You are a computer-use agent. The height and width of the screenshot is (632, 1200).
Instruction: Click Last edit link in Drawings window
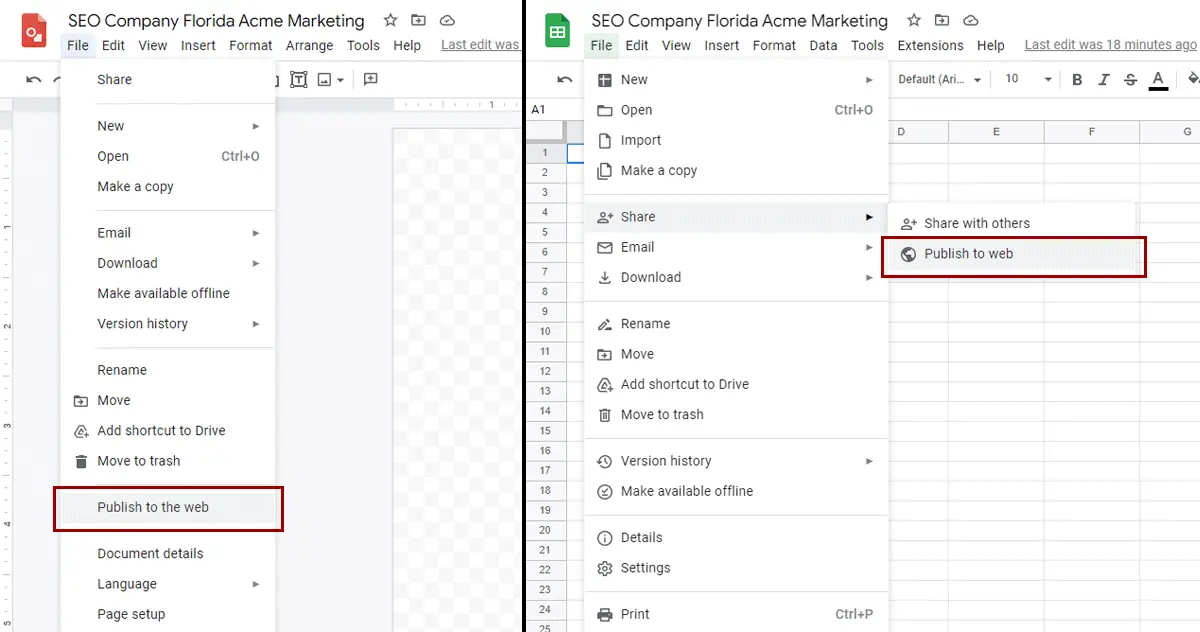click(480, 45)
